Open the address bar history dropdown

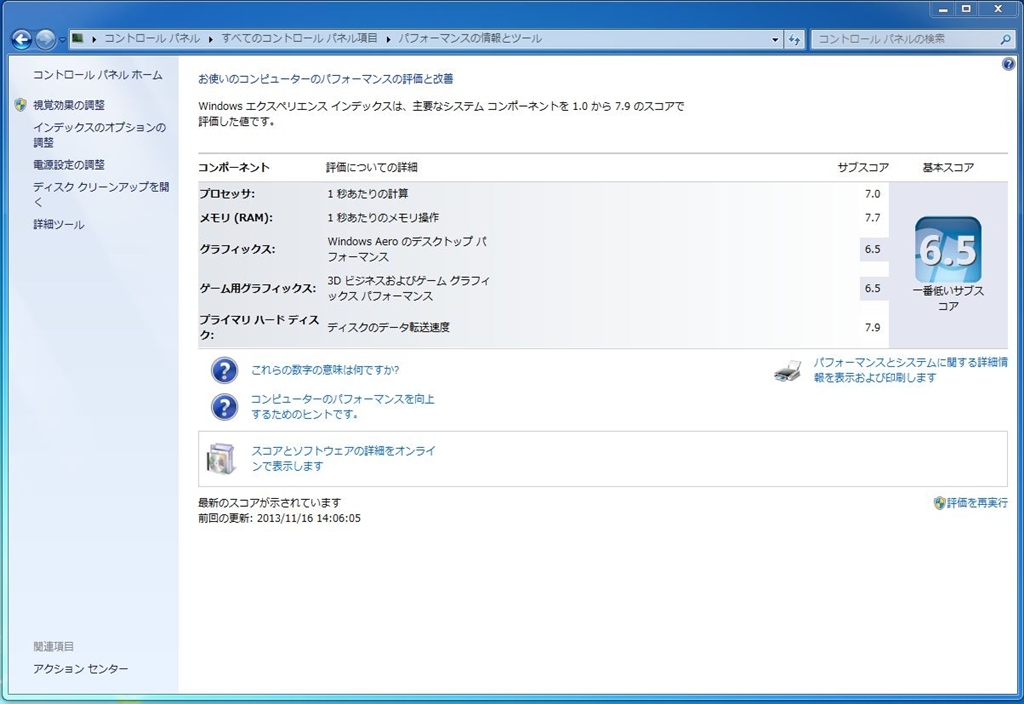point(775,39)
